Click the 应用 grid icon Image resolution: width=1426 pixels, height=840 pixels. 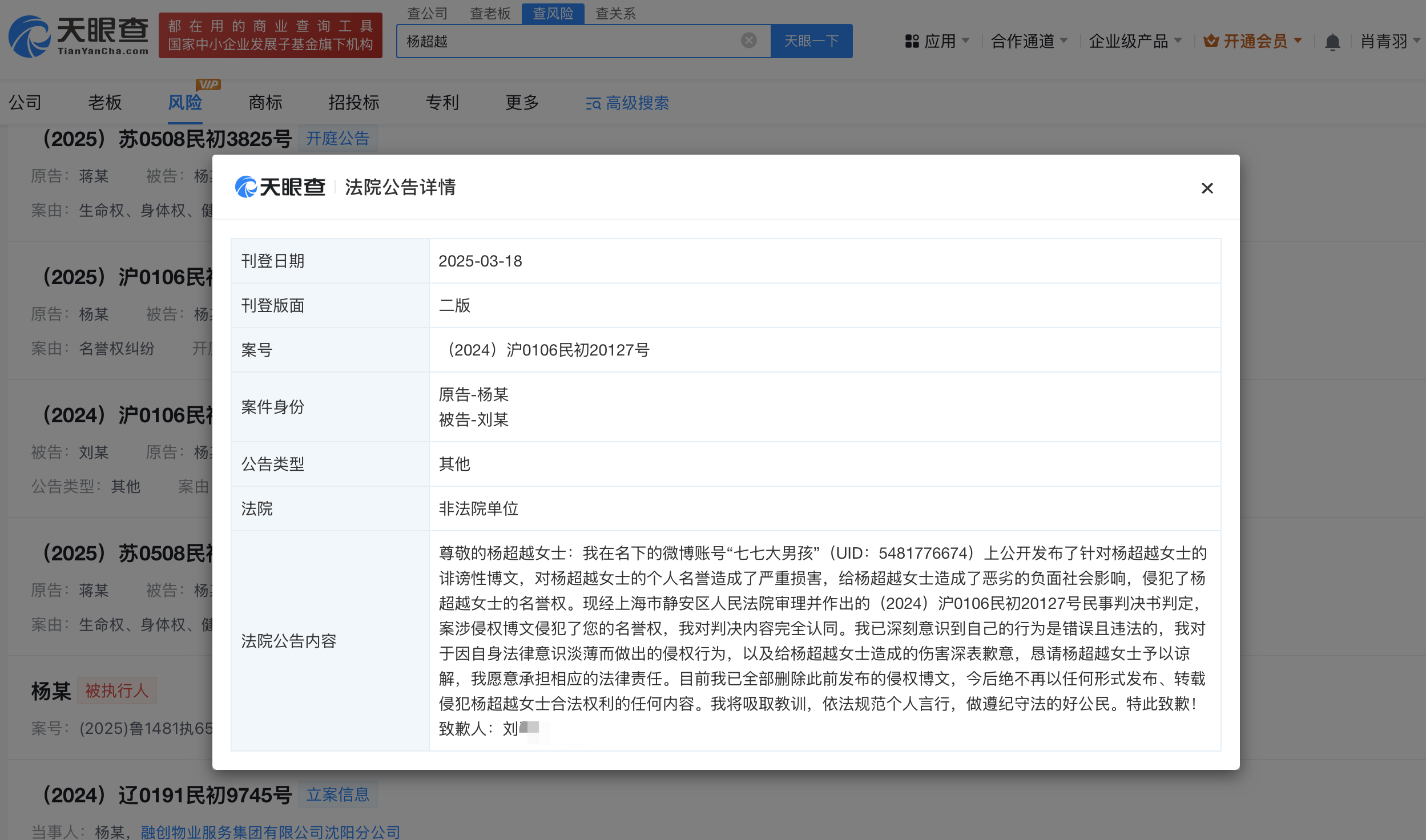point(912,41)
